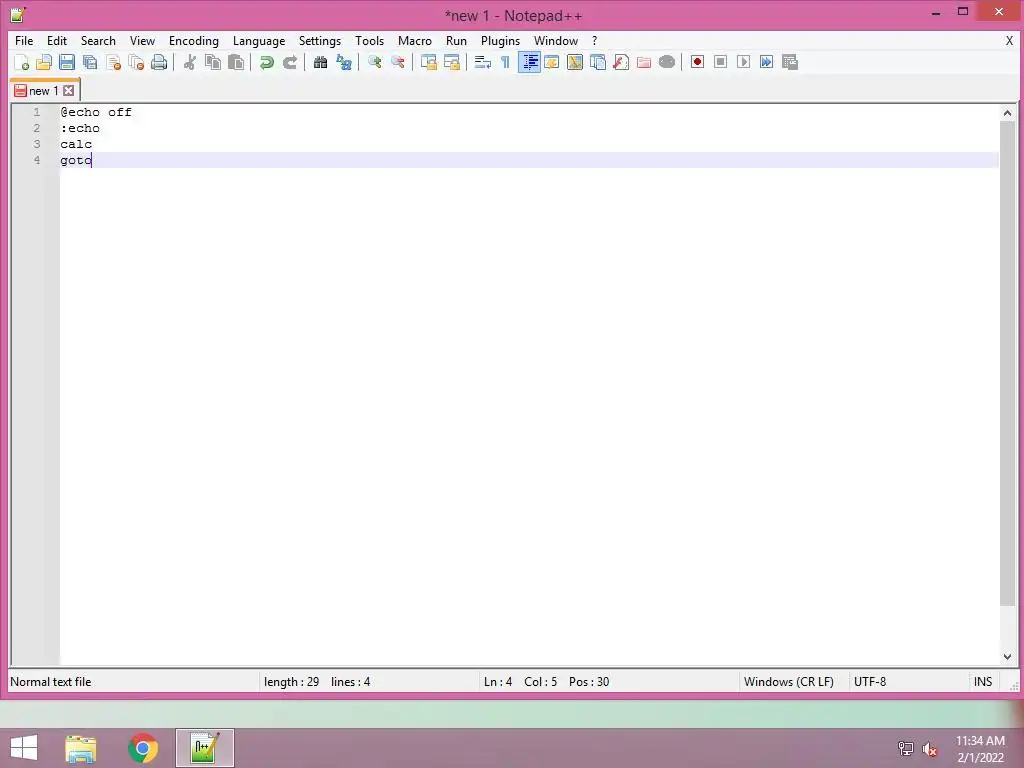The height and width of the screenshot is (768, 1024).
Task: Click the '@echo off' line text
Action: pos(96,112)
